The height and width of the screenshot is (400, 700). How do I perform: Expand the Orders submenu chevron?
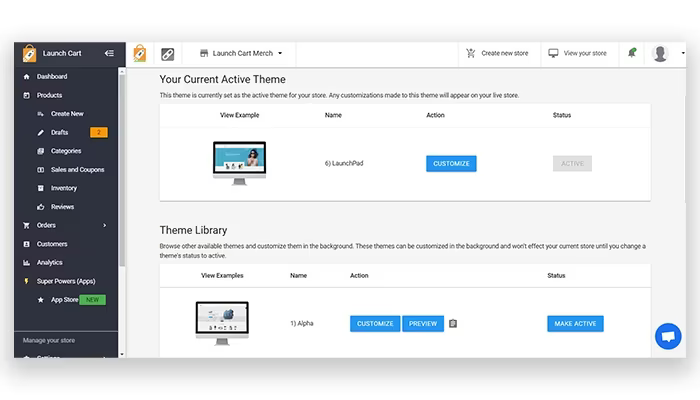pos(104,225)
